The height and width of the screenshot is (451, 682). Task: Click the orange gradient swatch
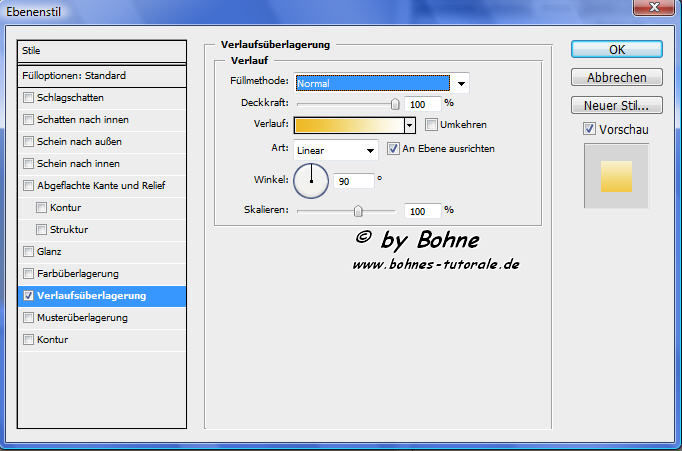click(349, 125)
